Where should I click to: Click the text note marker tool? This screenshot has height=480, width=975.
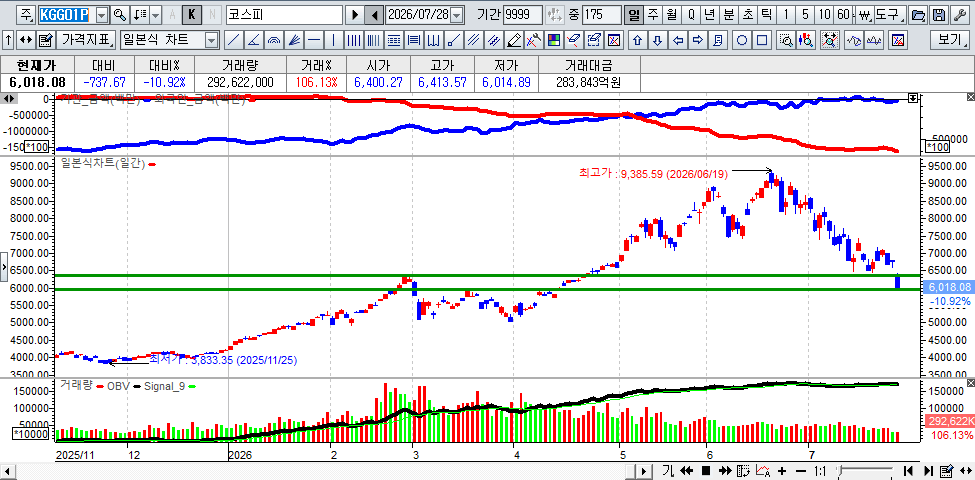[x=718, y=41]
